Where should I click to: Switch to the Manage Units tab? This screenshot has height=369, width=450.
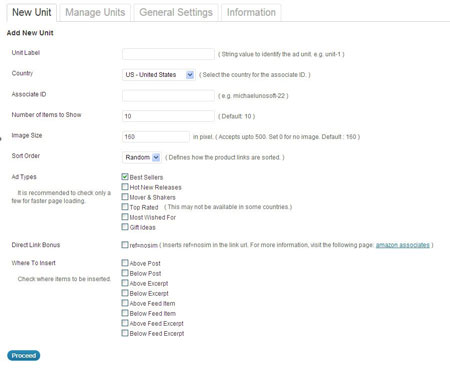point(95,13)
